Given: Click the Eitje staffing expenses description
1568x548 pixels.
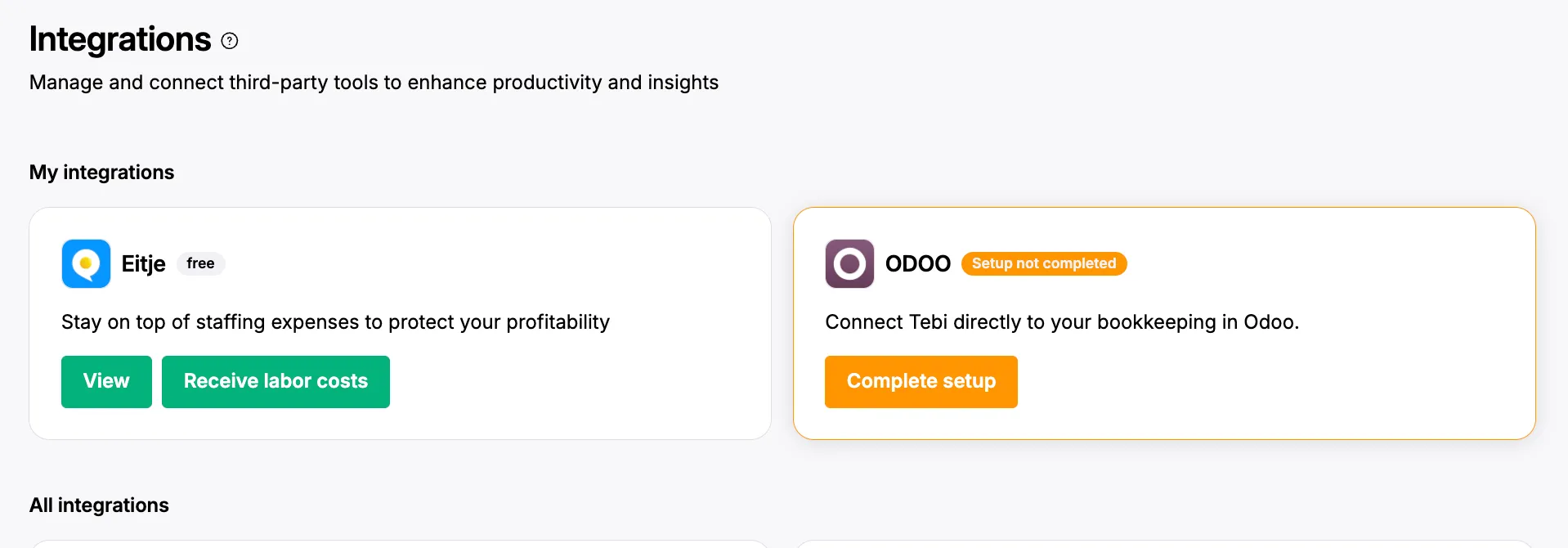Looking at the screenshot, I should coord(335,322).
